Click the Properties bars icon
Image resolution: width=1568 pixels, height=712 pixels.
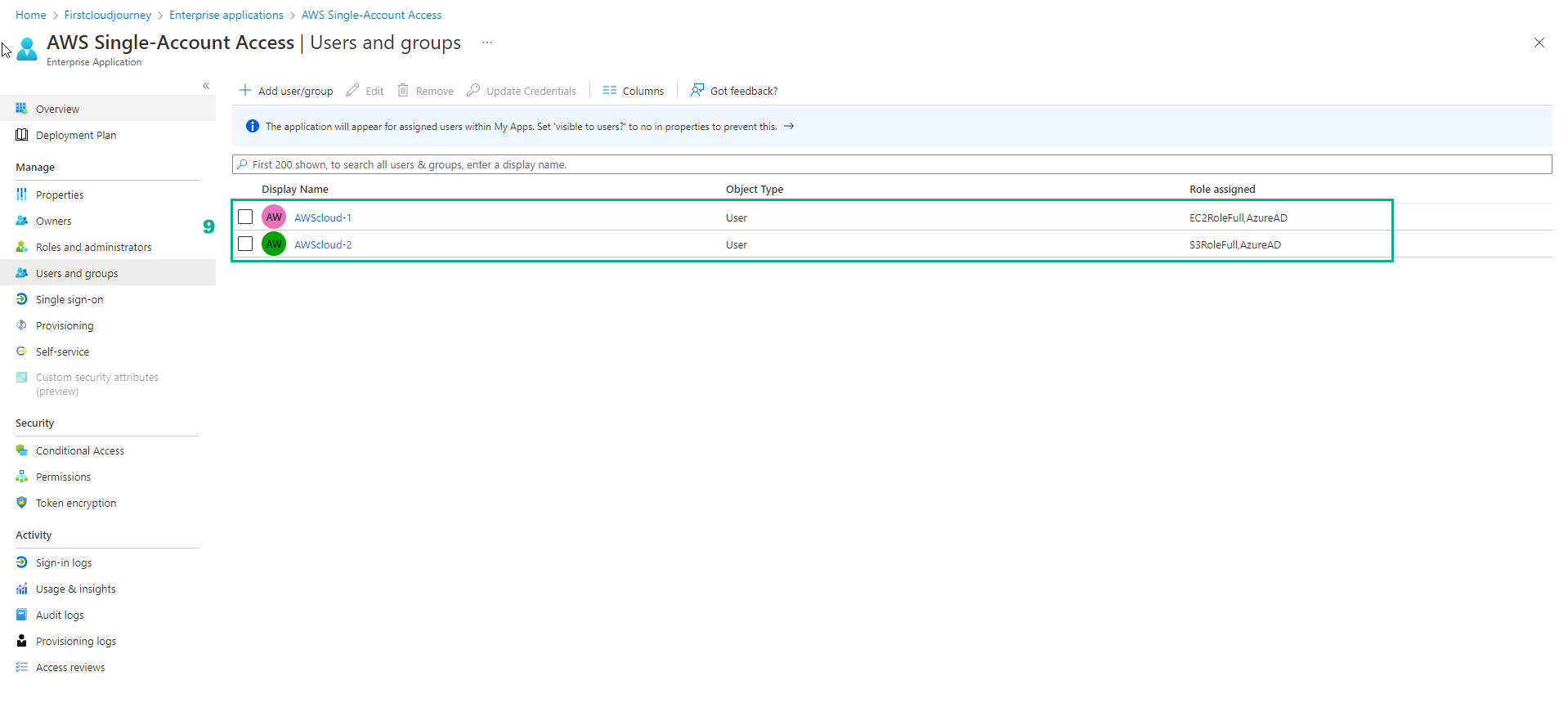21,195
